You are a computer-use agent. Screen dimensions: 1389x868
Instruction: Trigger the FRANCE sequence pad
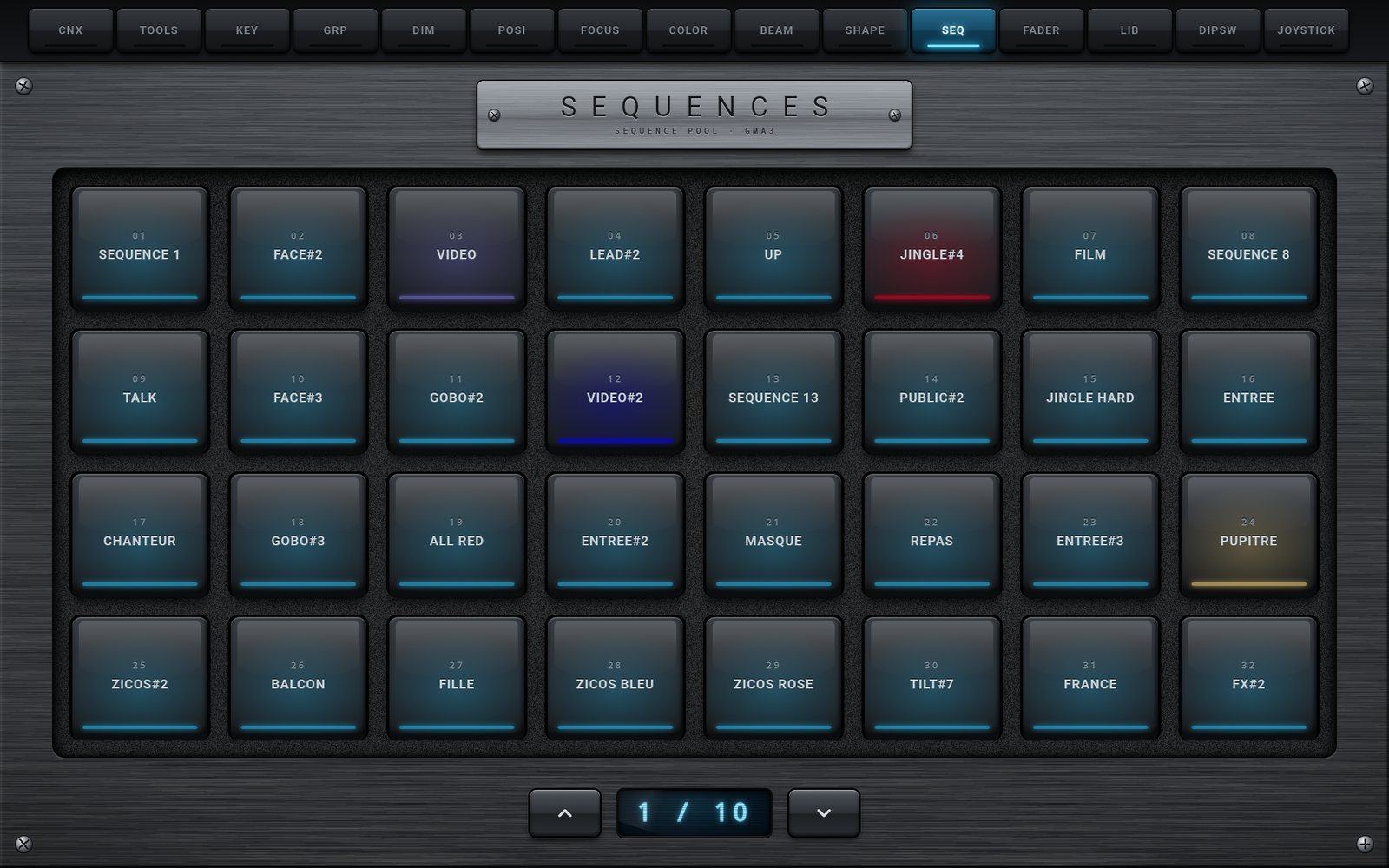(1090, 677)
